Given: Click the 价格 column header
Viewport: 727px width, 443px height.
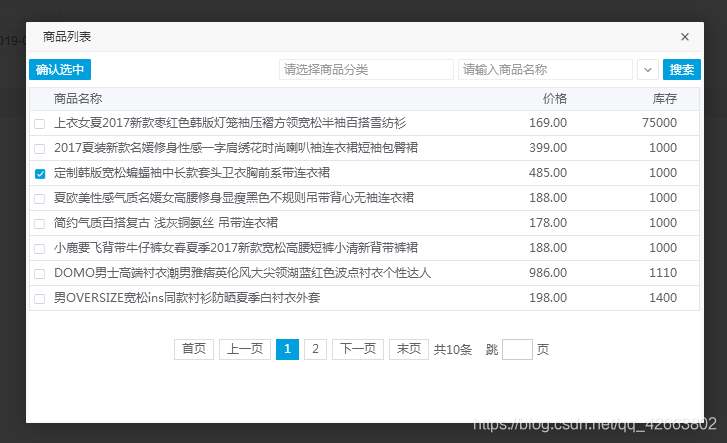Looking at the screenshot, I should 555,98.
